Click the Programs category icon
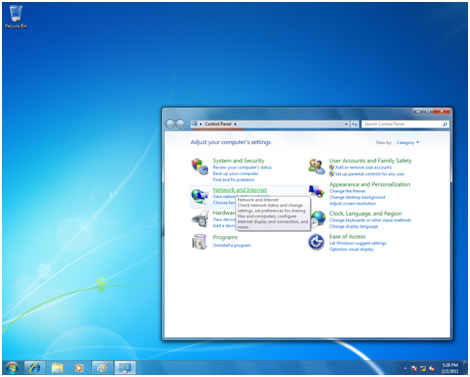Screen dimensions: 470x377 (200, 241)
